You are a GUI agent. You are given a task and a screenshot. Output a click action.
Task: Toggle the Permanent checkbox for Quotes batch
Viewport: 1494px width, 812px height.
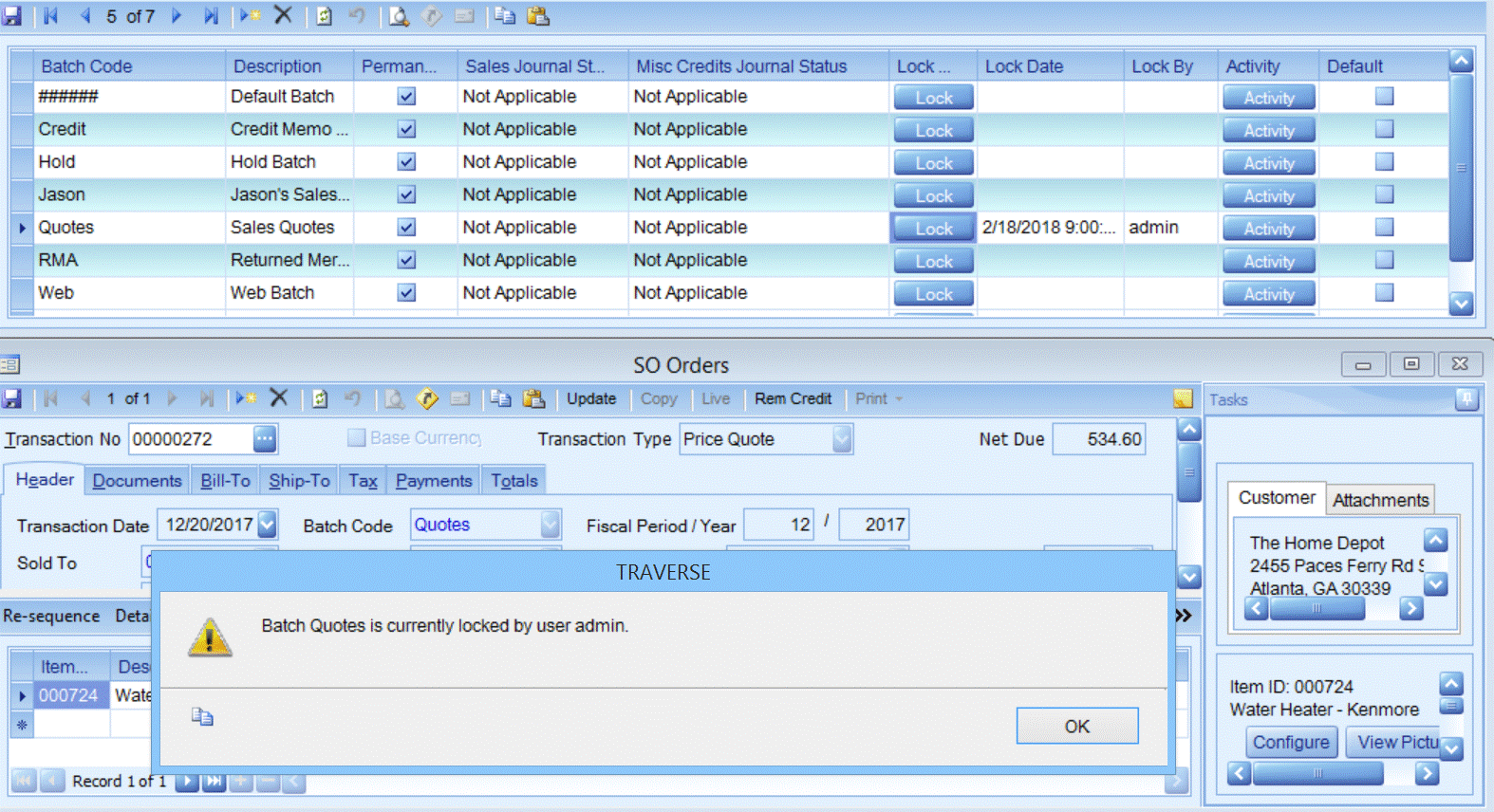coord(406,228)
